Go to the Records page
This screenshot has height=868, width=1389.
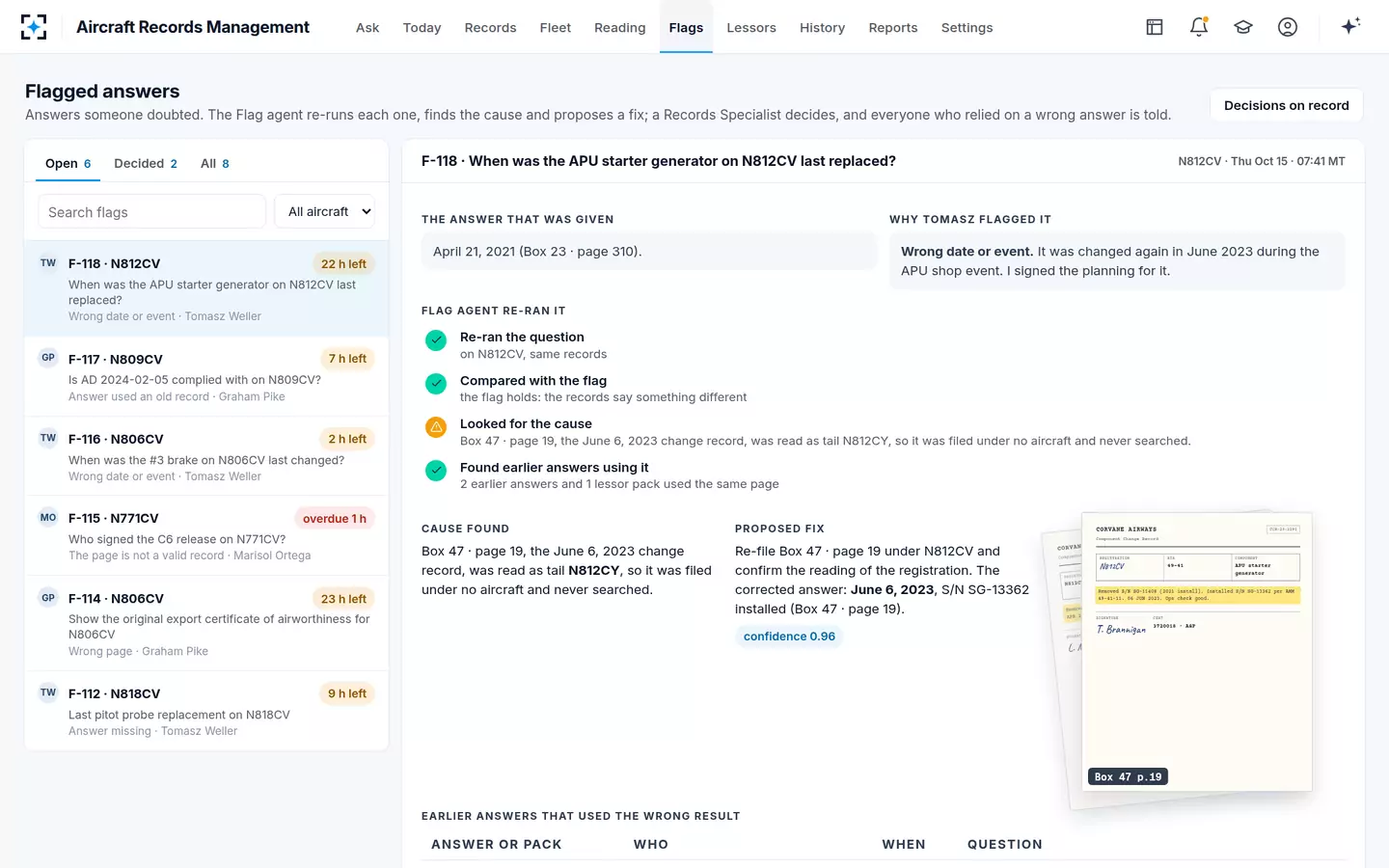tap(490, 28)
